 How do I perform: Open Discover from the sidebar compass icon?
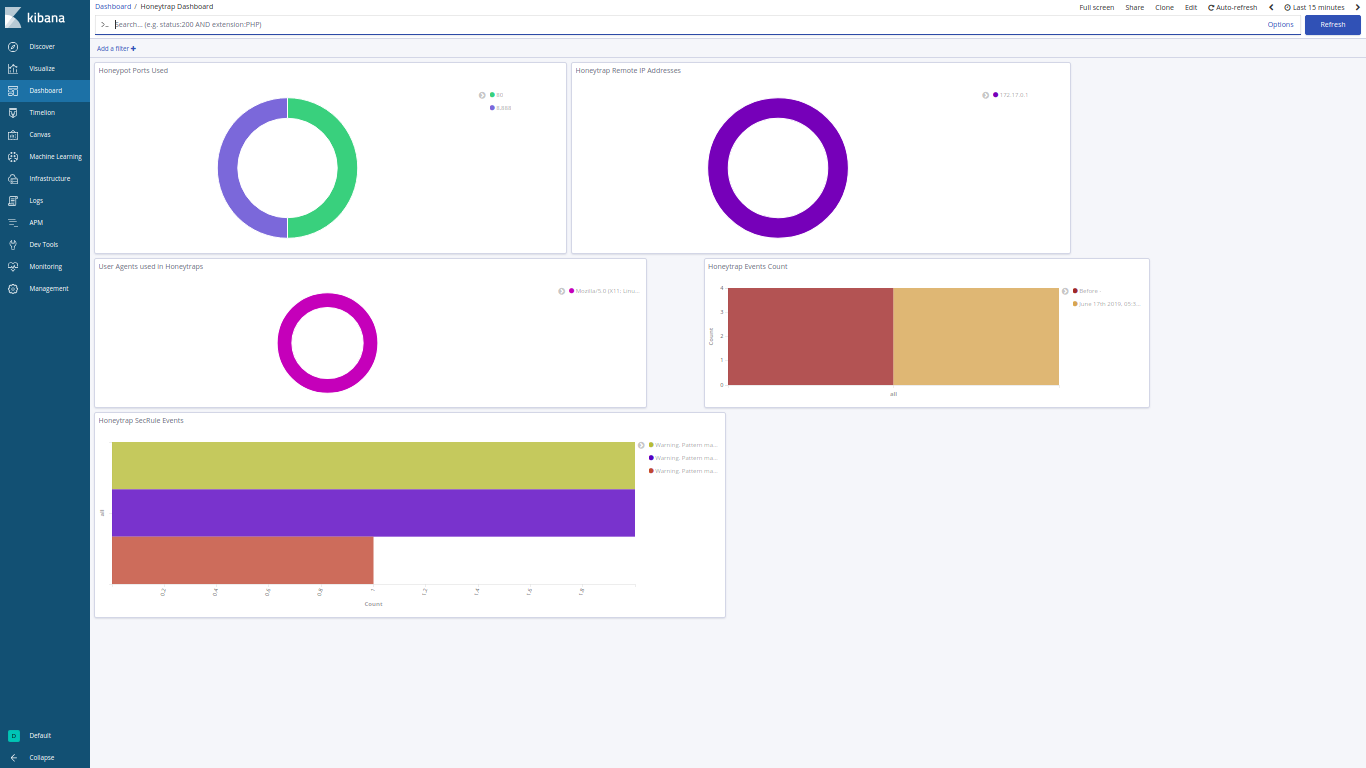pos(13,47)
